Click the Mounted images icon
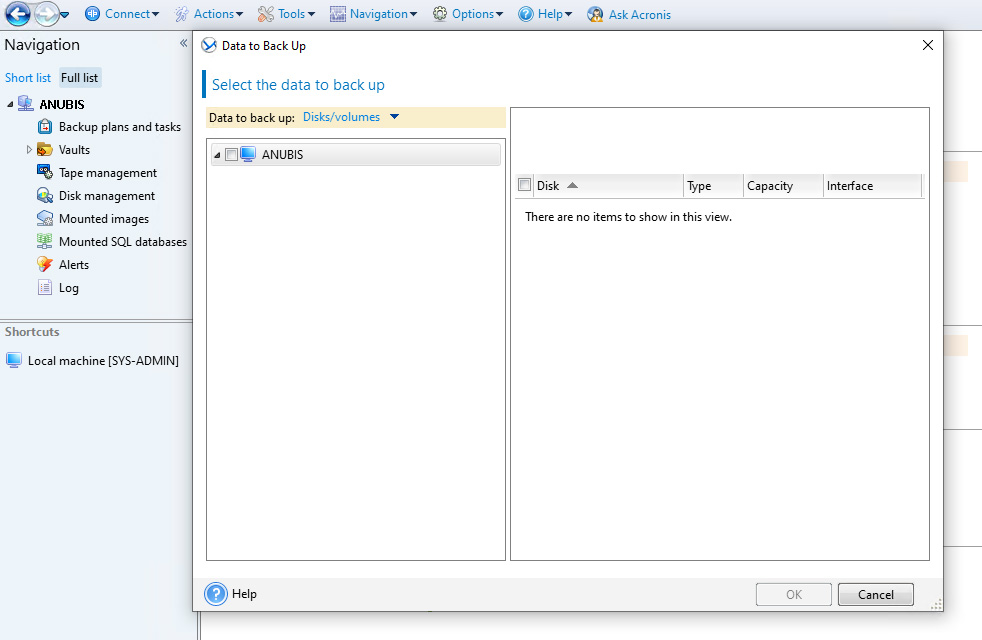 point(44,219)
